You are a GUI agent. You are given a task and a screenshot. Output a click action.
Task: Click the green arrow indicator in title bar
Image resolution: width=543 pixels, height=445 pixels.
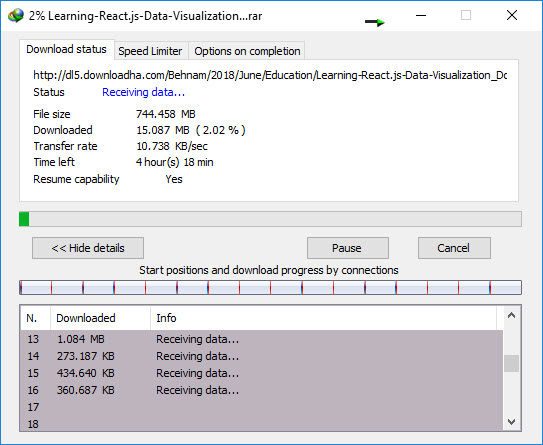[x=375, y=23]
